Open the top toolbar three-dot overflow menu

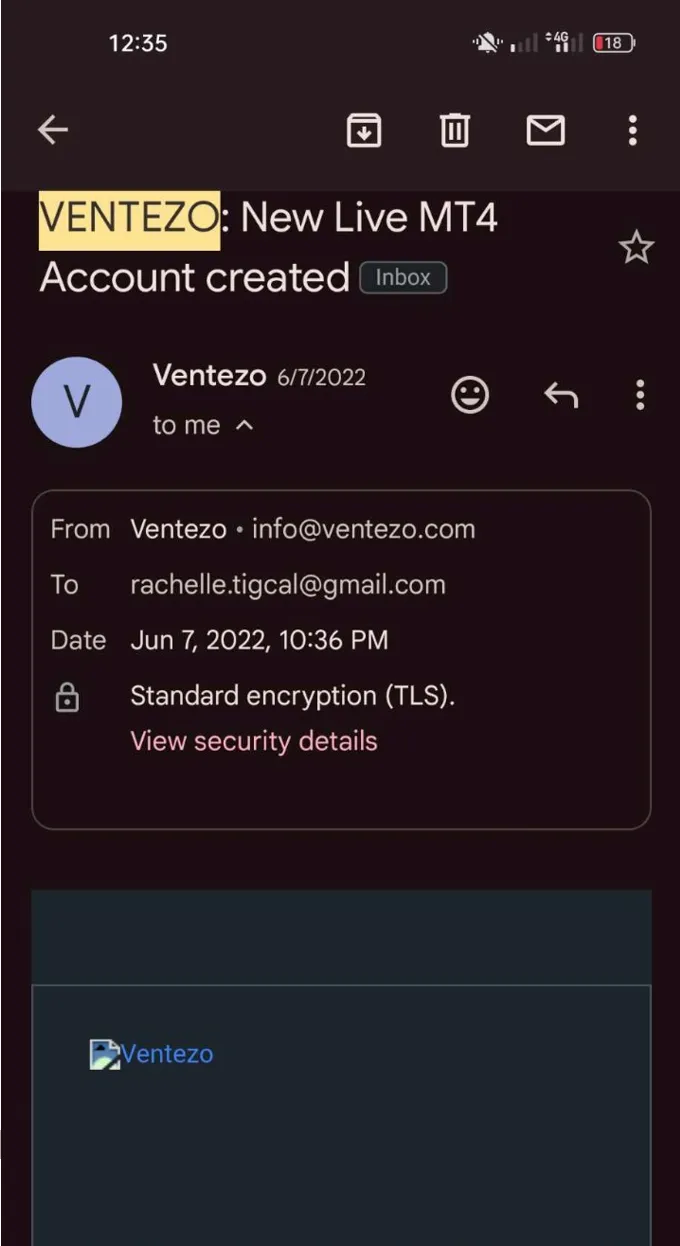pyautogui.click(x=632, y=130)
